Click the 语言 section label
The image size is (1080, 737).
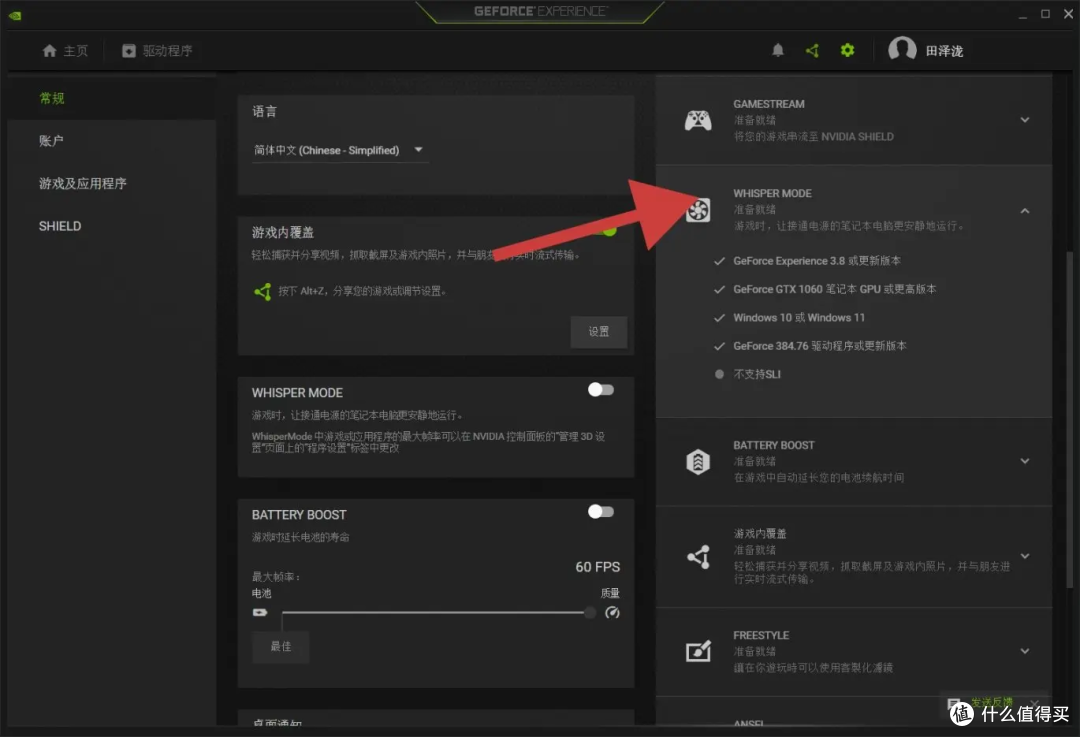(x=264, y=112)
